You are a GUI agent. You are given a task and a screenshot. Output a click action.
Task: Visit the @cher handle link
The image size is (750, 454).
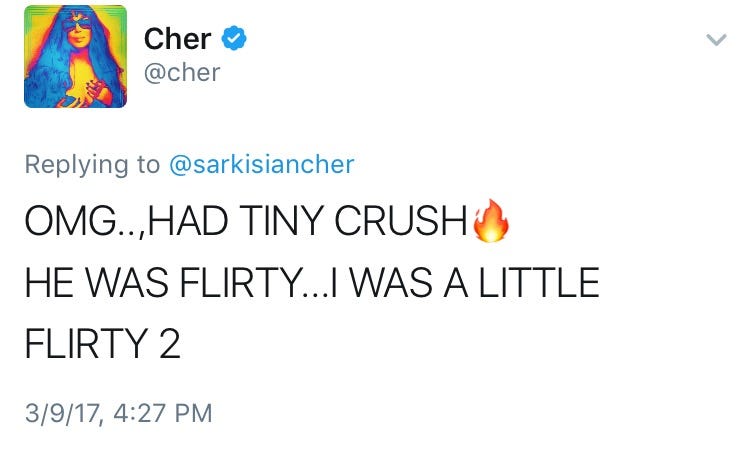[182, 73]
